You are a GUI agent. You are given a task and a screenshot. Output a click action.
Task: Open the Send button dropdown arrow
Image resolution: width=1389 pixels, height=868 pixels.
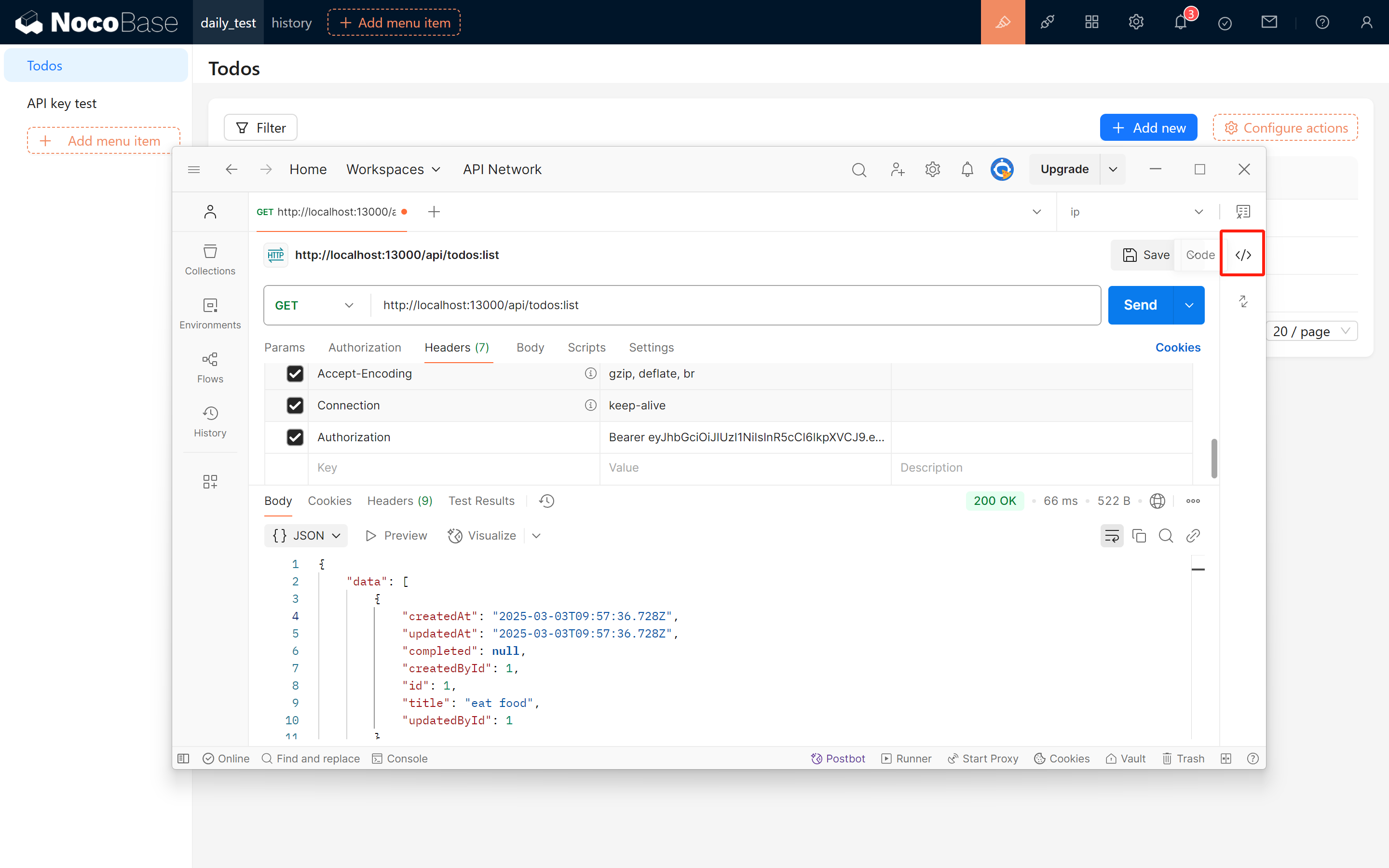point(1189,305)
